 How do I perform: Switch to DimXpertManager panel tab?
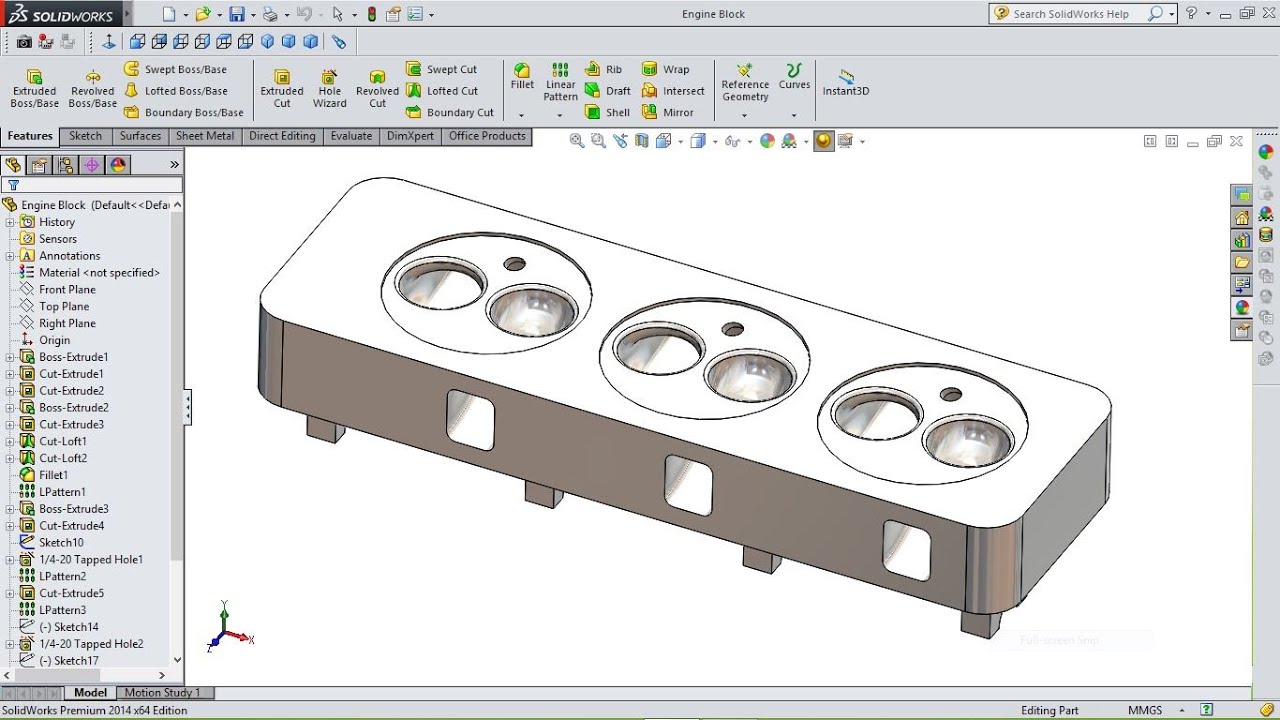click(x=91, y=165)
